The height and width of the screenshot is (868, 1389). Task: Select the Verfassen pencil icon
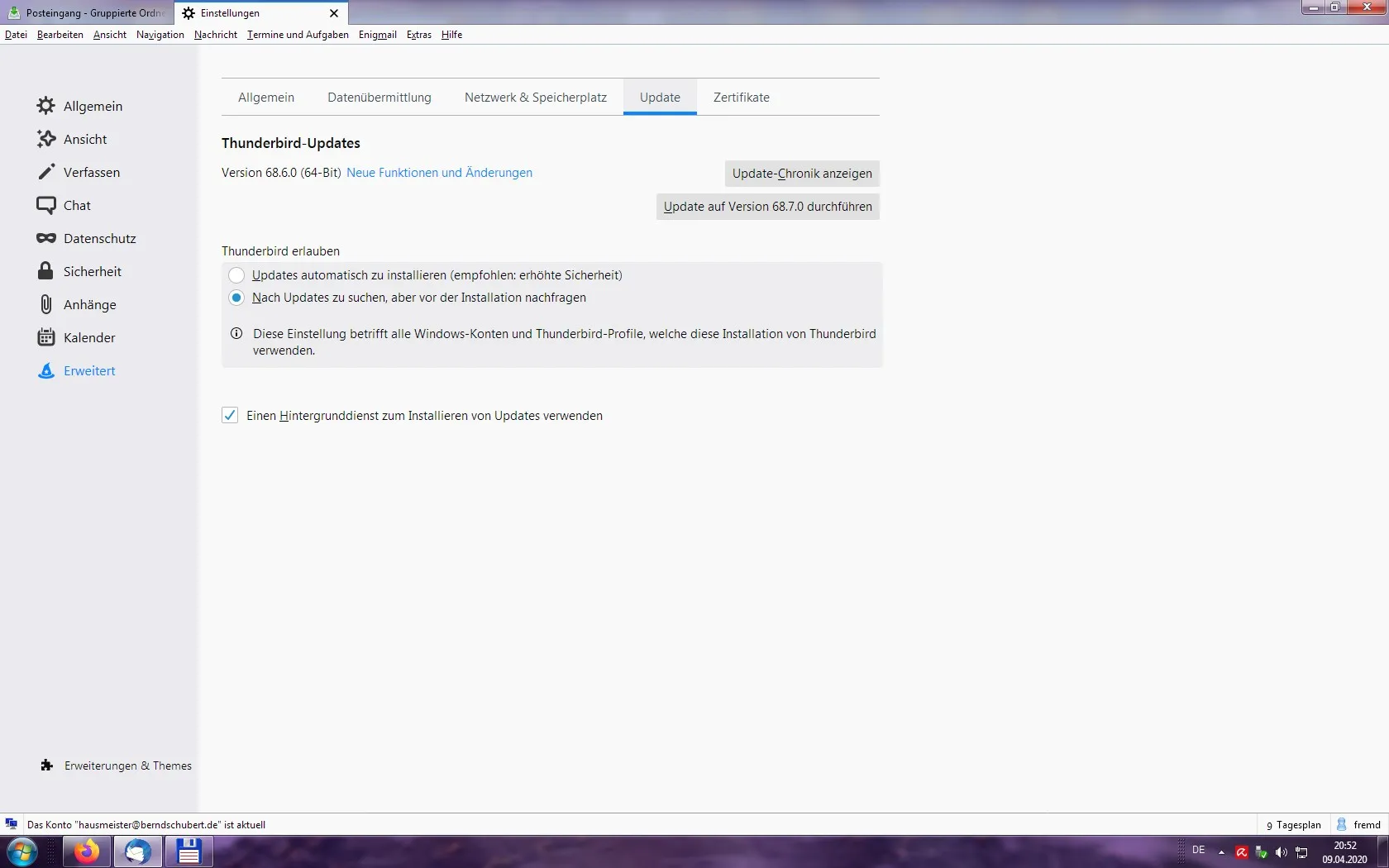(46, 172)
